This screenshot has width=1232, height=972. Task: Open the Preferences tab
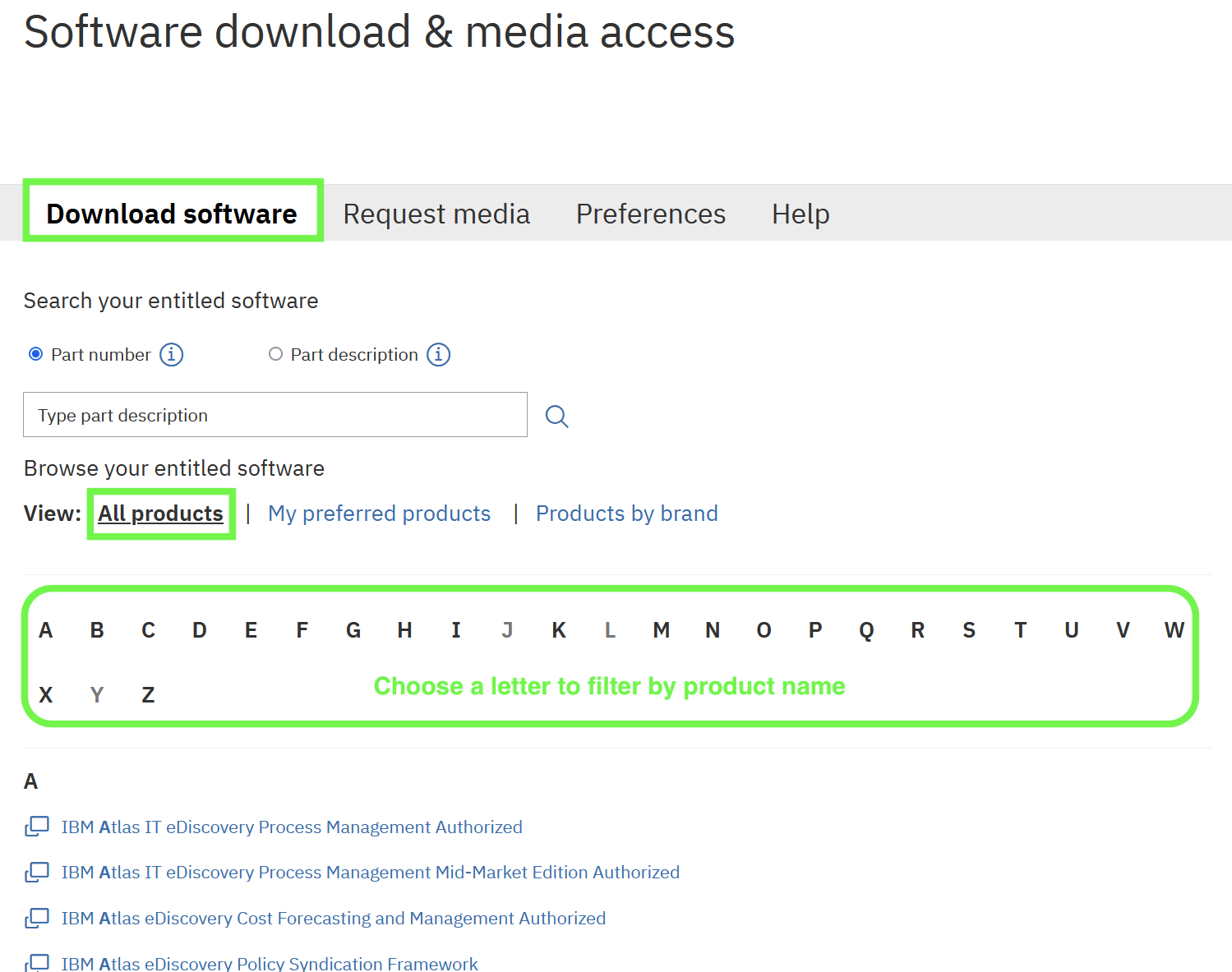pos(651,214)
